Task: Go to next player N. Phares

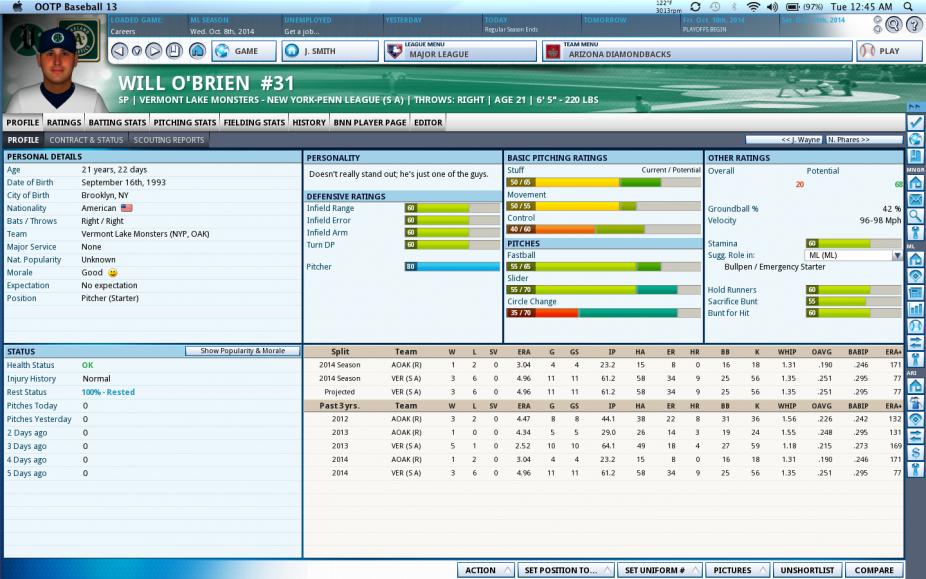Action: (863, 139)
